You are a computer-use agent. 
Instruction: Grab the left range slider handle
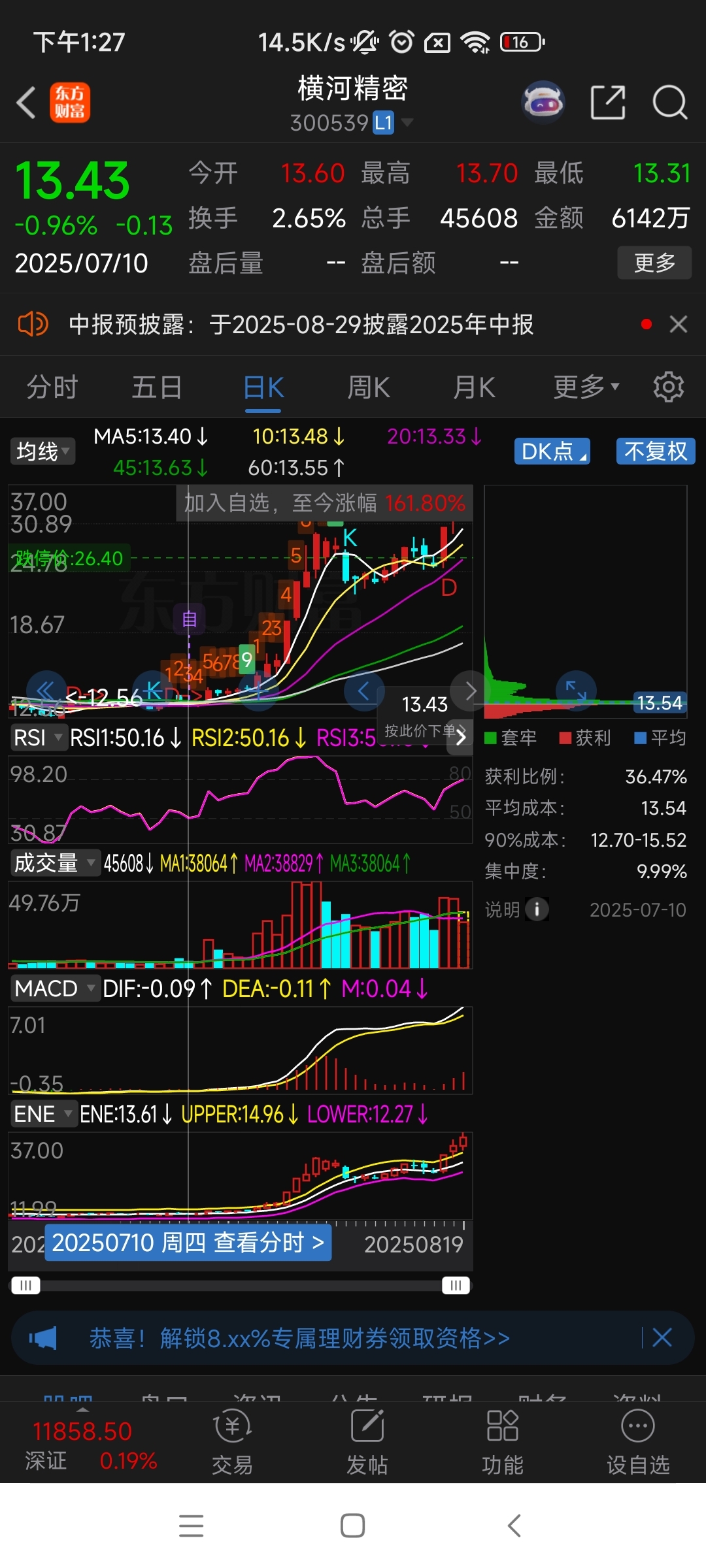point(25,1285)
